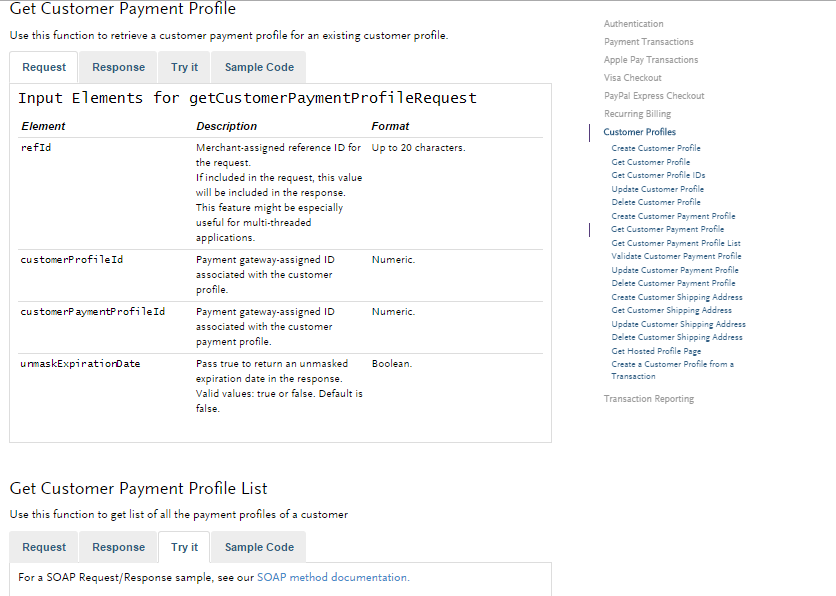The width and height of the screenshot is (836, 596).
Task: Open Transaction Reporting section
Action: tap(647, 398)
